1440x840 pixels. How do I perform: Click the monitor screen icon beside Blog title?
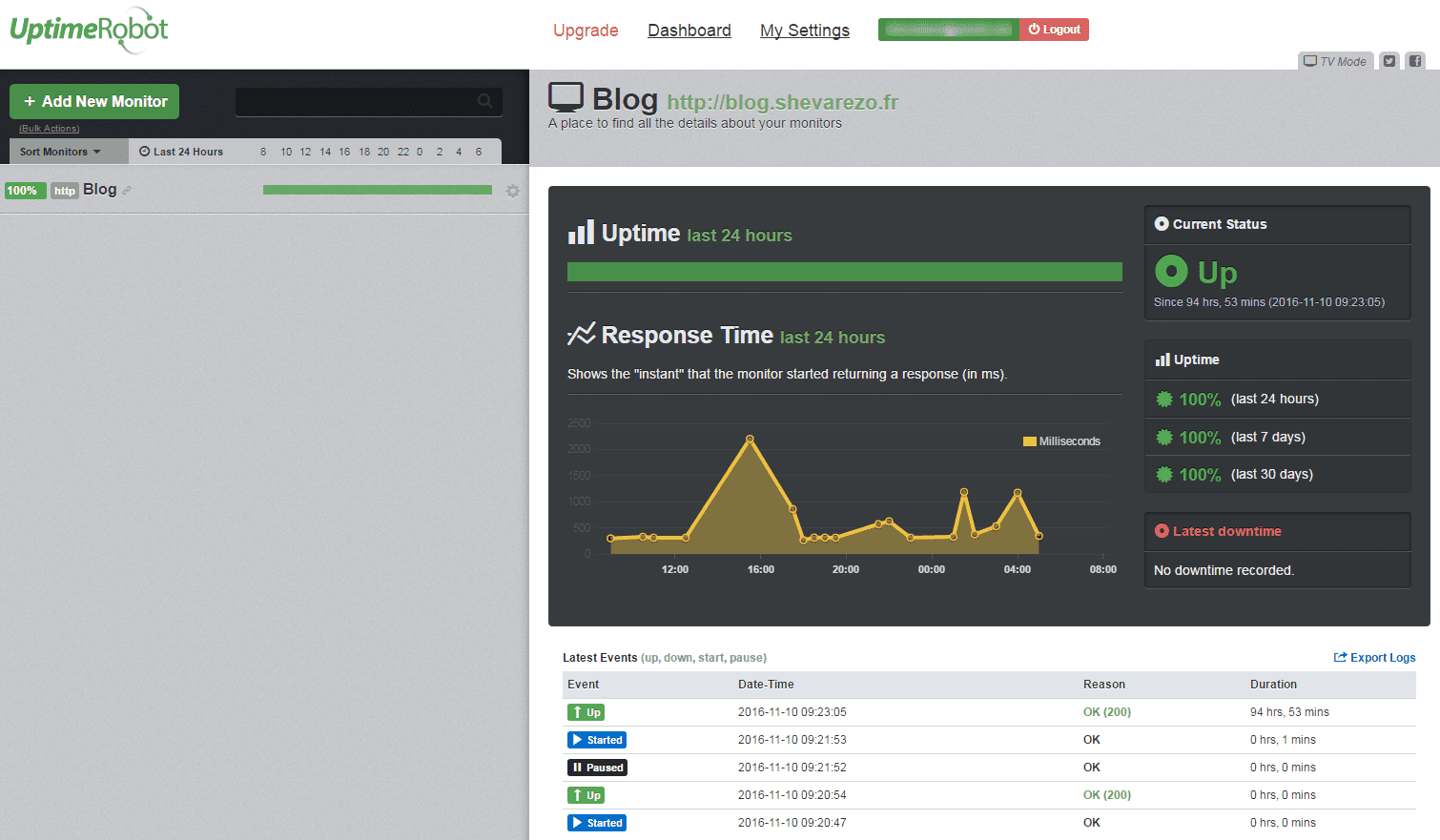(x=566, y=97)
